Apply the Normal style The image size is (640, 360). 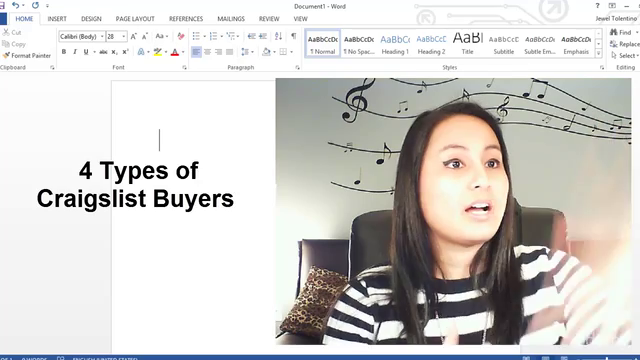(x=322, y=44)
